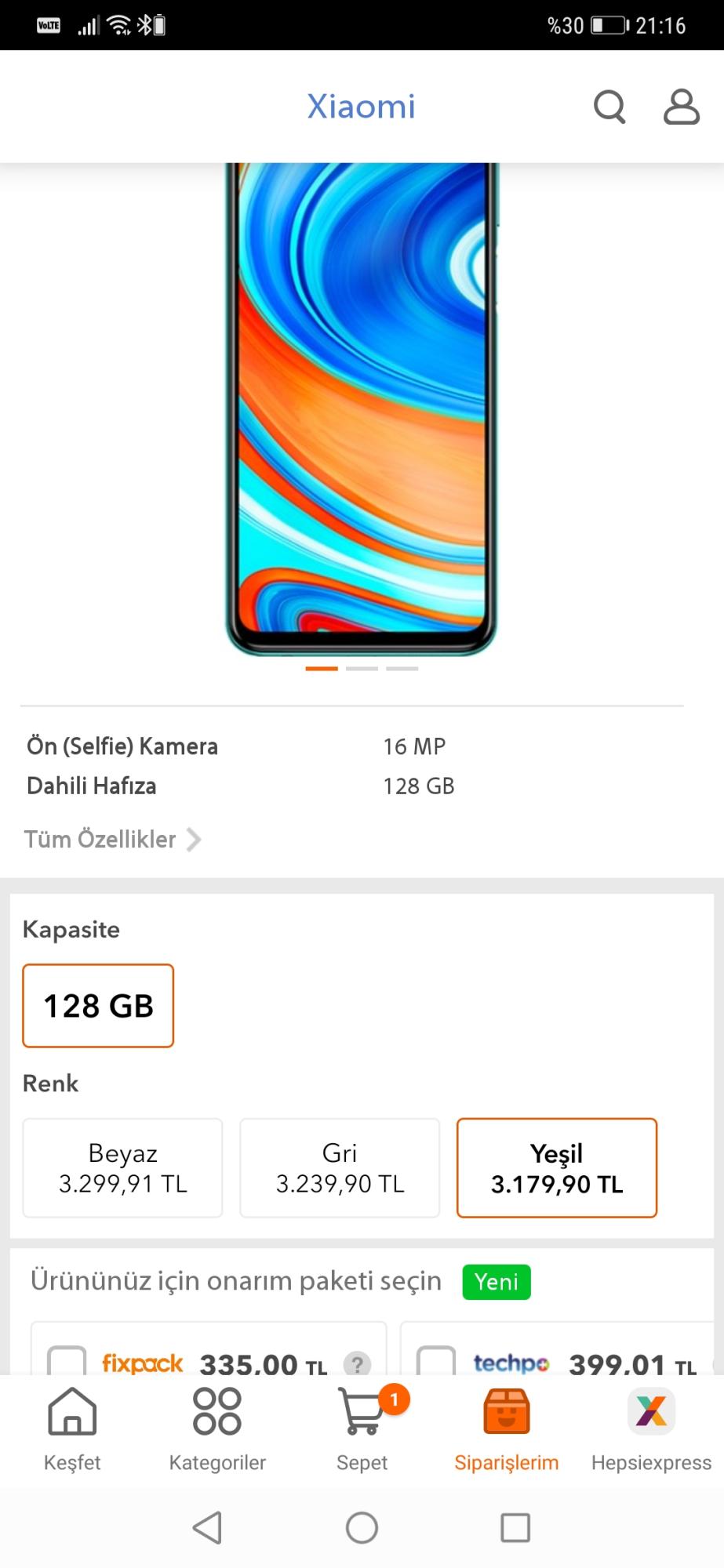Image resolution: width=724 pixels, height=1568 pixels.
Task: Choose the Beyaz color option
Action: (123, 1168)
